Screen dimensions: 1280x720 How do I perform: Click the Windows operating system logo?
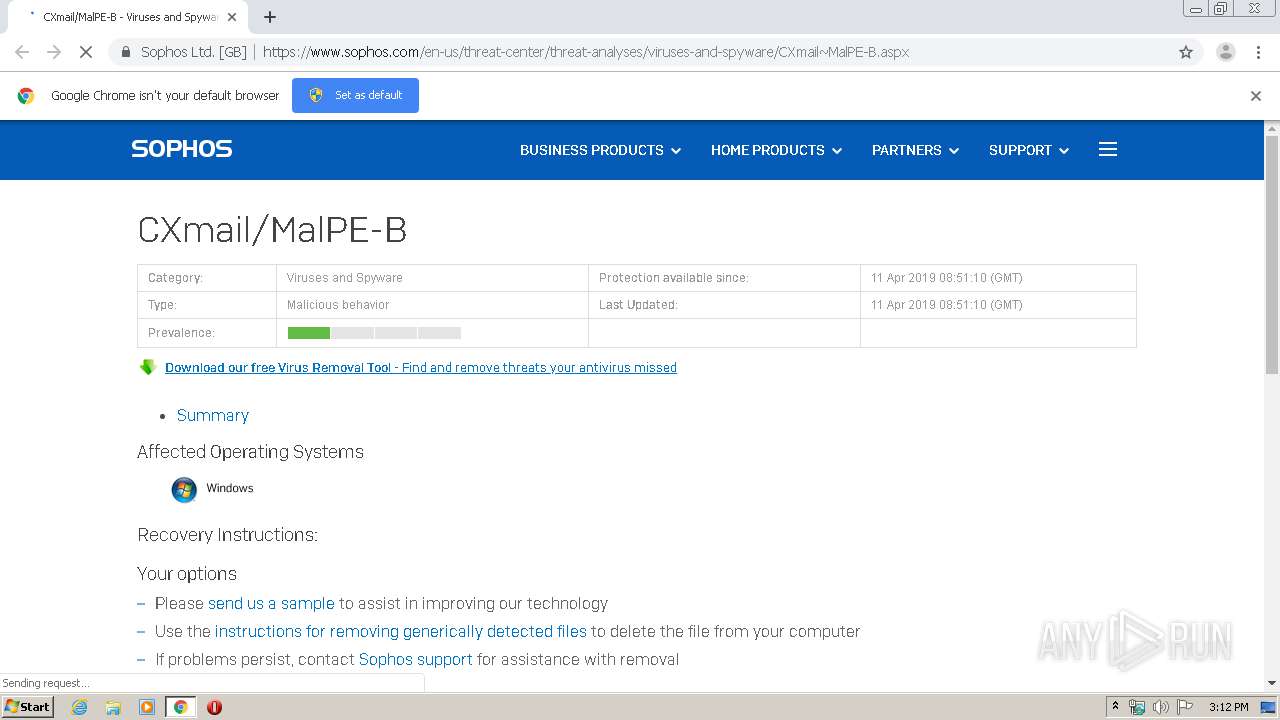pos(184,489)
